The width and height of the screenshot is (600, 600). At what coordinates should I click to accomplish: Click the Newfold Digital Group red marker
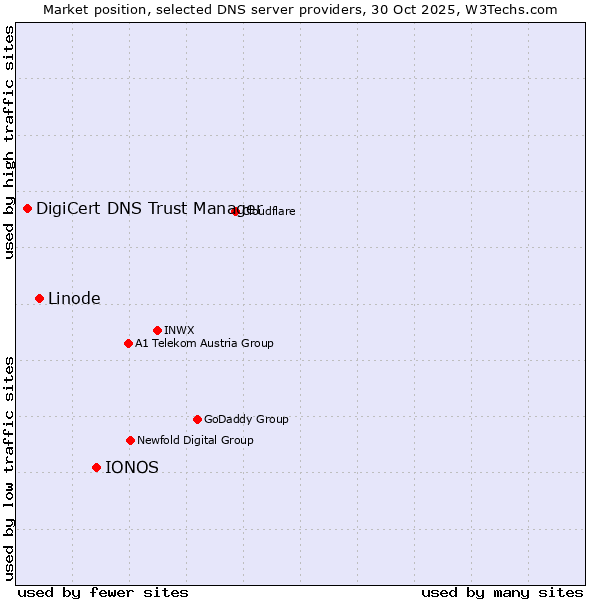(x=130, y=440)
